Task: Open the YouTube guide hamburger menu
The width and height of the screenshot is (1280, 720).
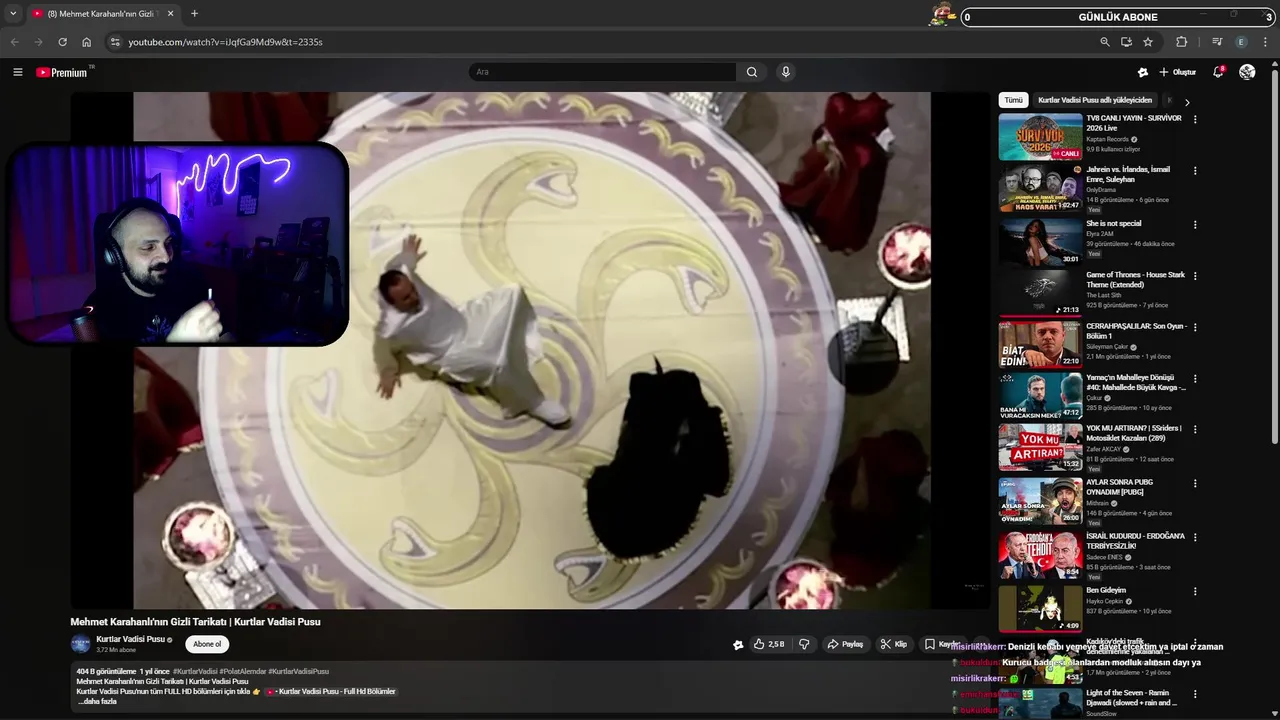Action: click(x=17, y=72)
